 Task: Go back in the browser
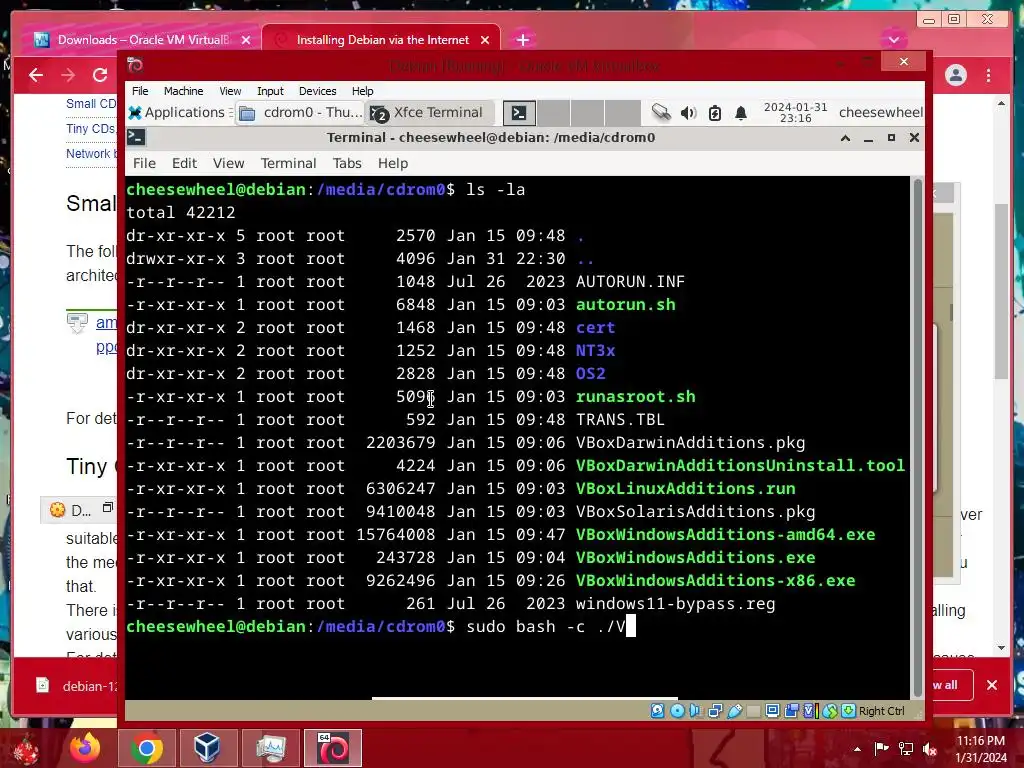point(36,75)
